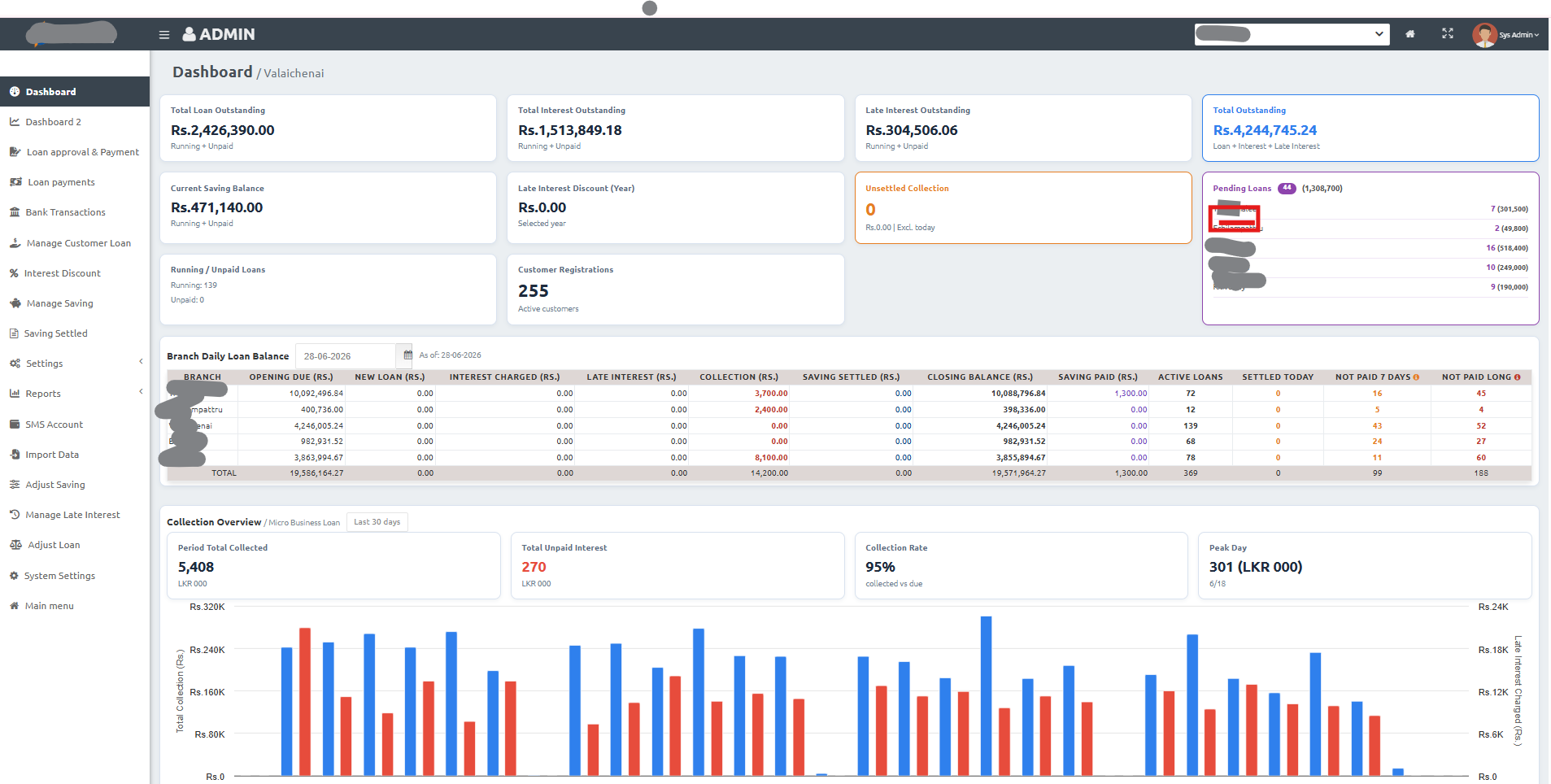Screen dimensions: 1551x784
Task: Toggle fullscreen mode icon
Action: click(x=1448, y=33)
